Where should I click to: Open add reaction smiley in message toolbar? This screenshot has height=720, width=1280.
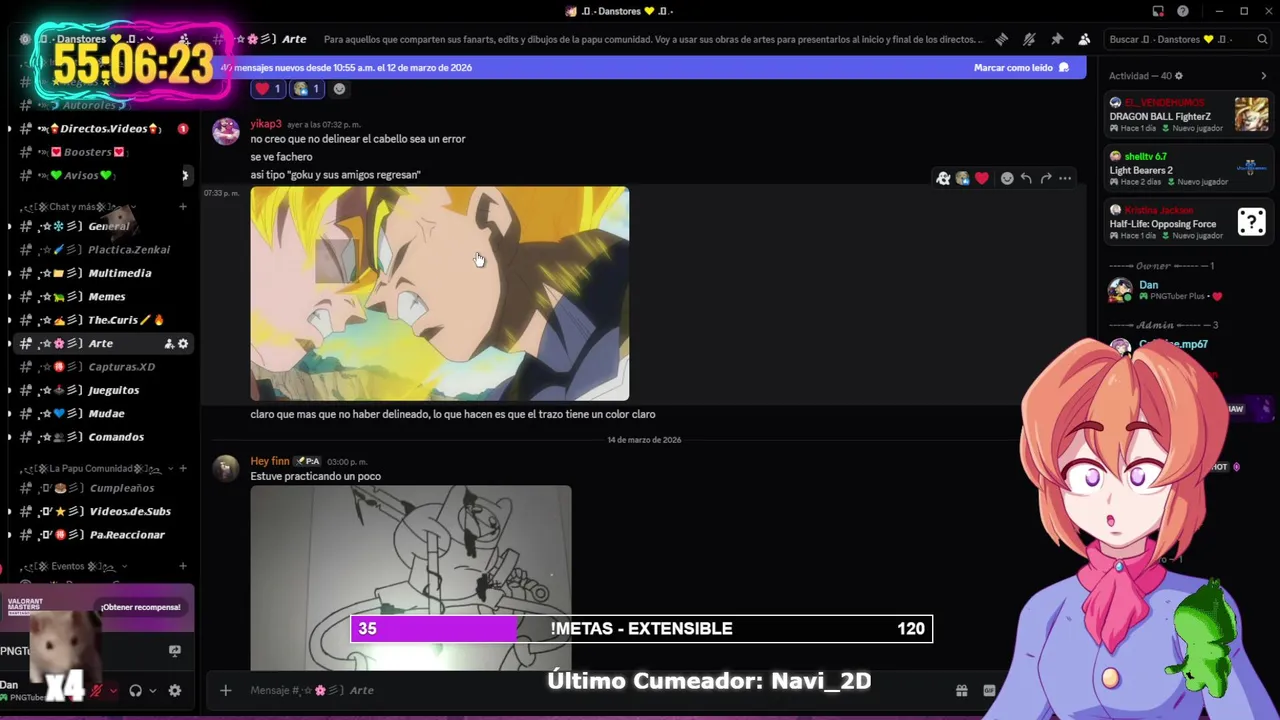pos(1007,178)
